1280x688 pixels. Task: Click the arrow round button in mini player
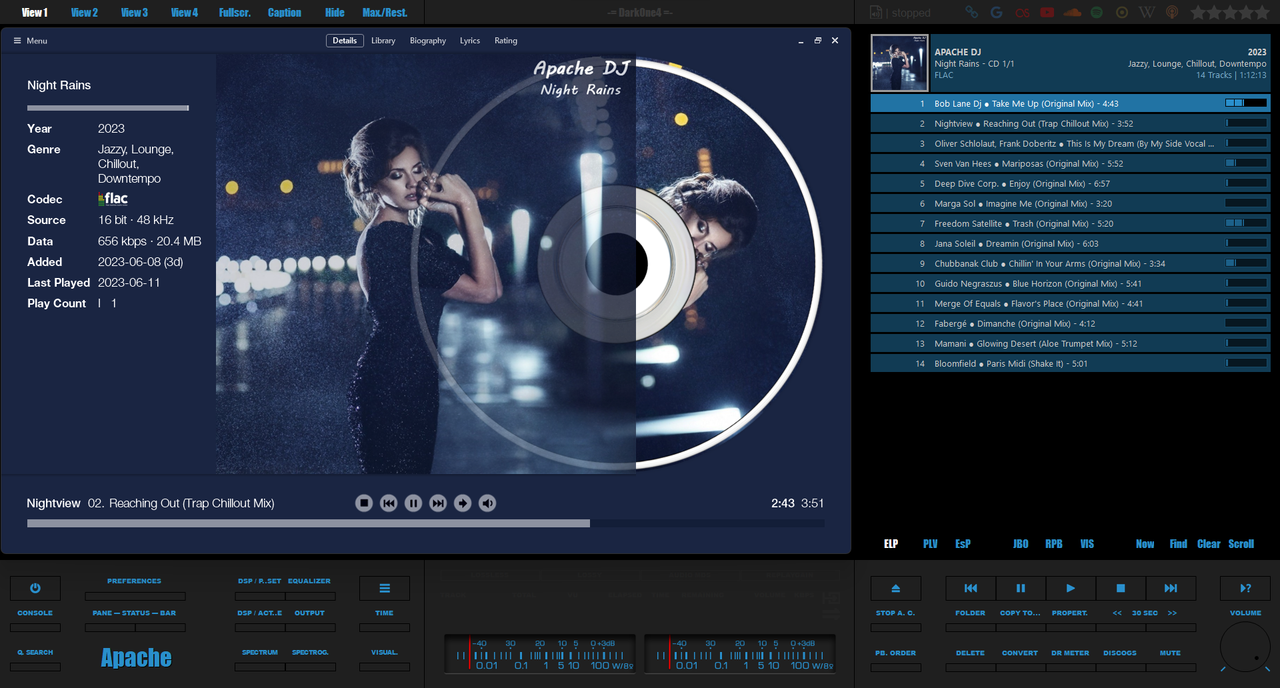pyautogui.click(x=462, y=503)
